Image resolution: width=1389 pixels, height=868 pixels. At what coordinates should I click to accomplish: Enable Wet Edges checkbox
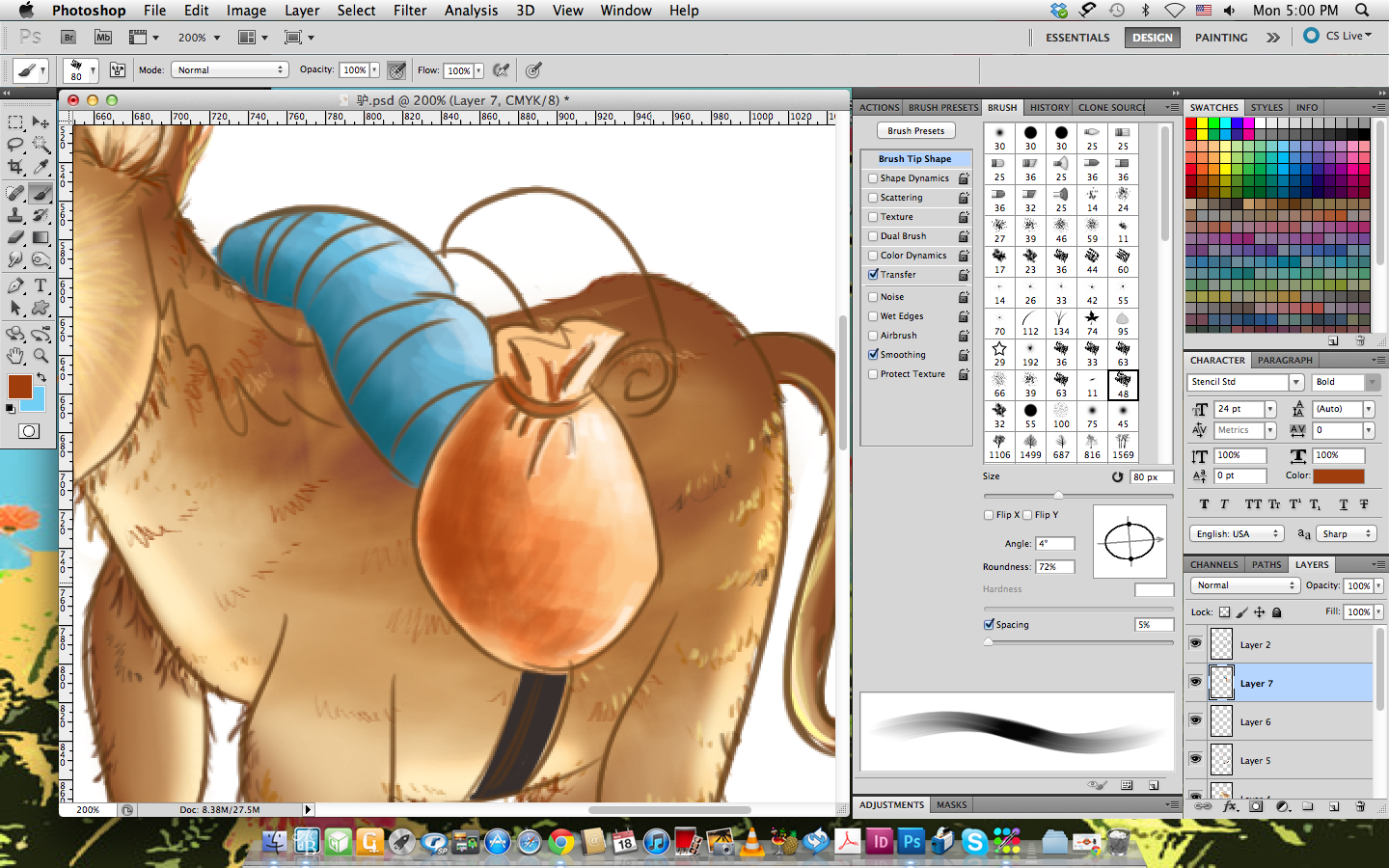[x=873, y=316]
